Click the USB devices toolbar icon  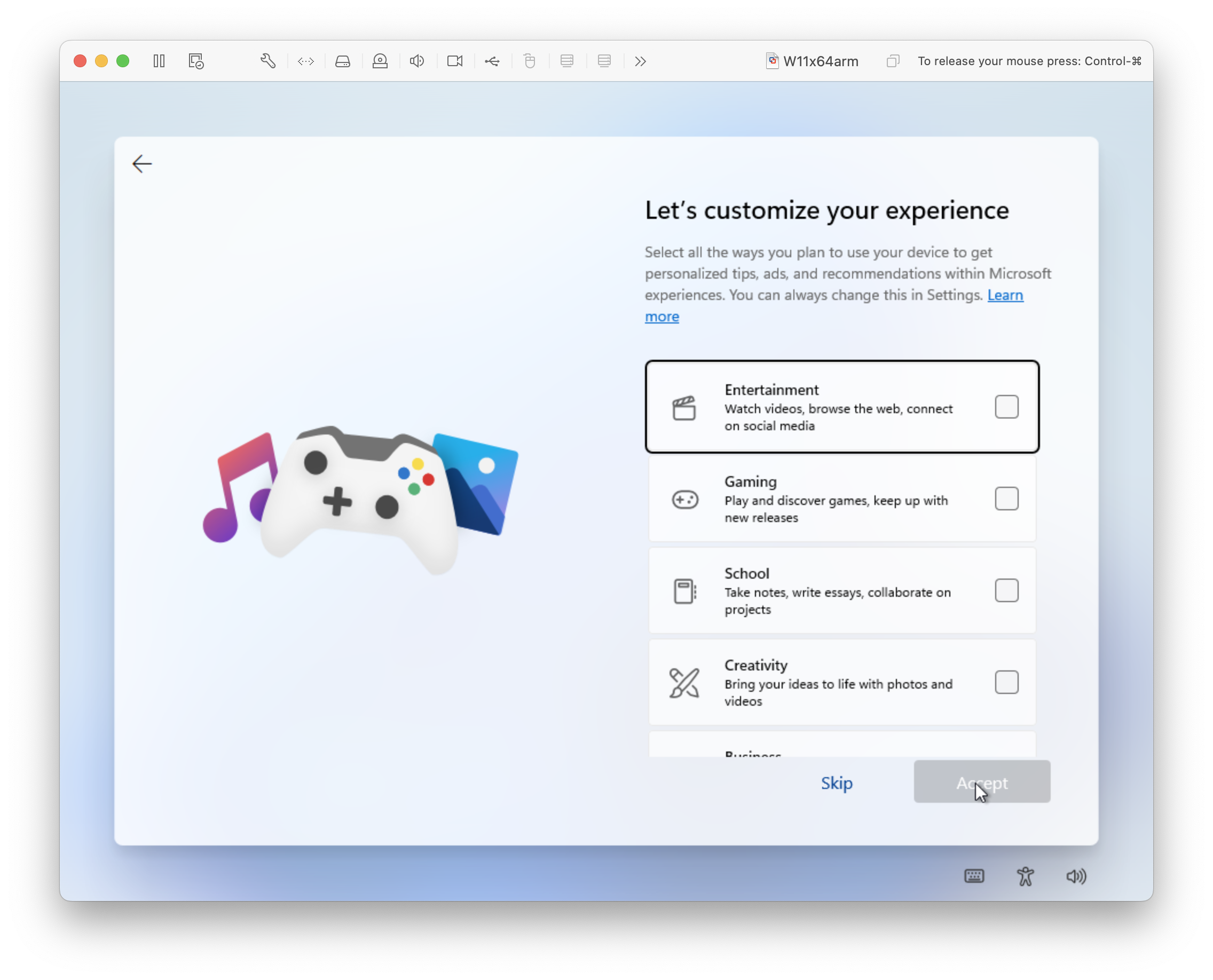[492, 61]
